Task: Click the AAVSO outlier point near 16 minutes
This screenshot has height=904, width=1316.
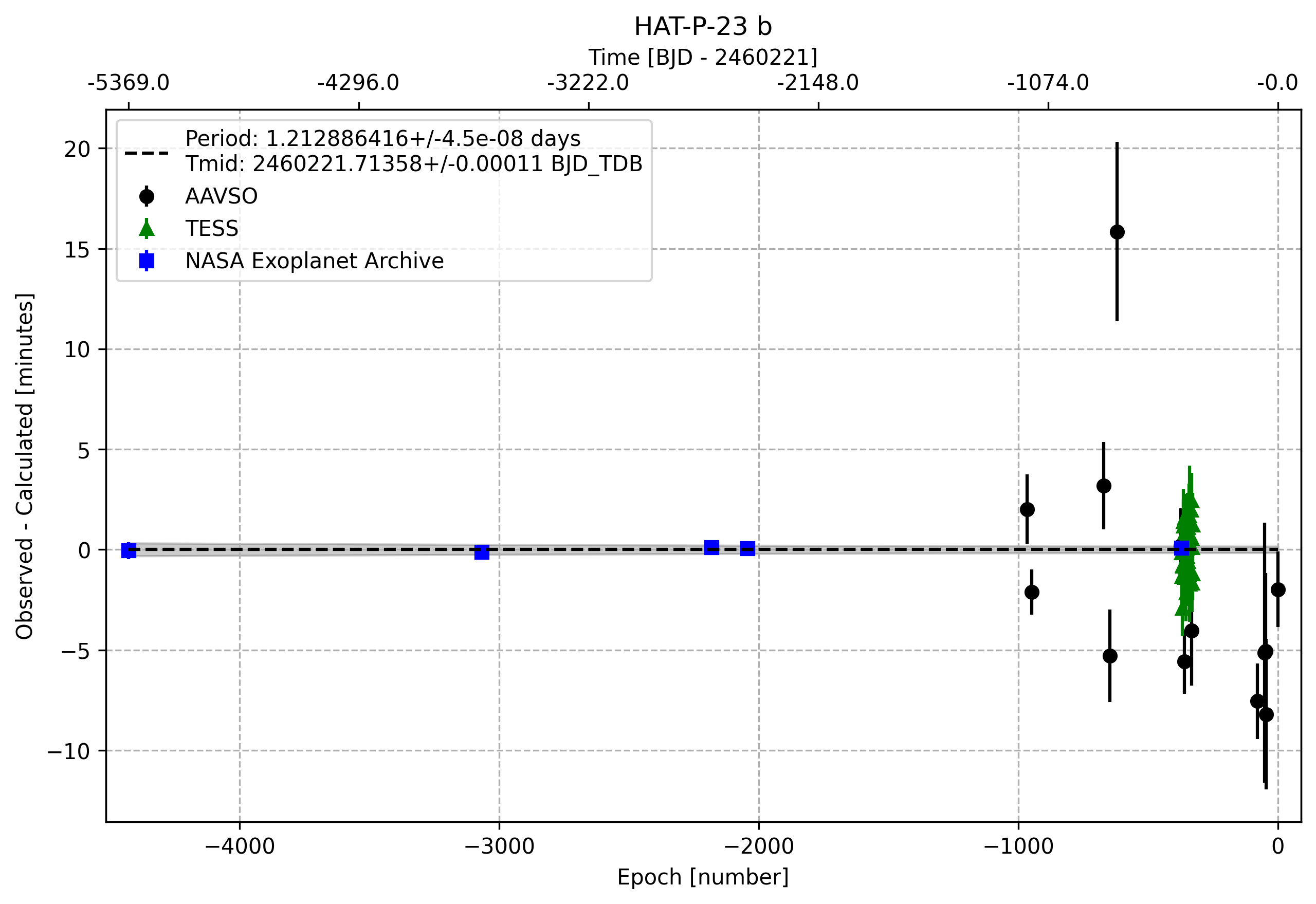Action: coord(1117,232)
